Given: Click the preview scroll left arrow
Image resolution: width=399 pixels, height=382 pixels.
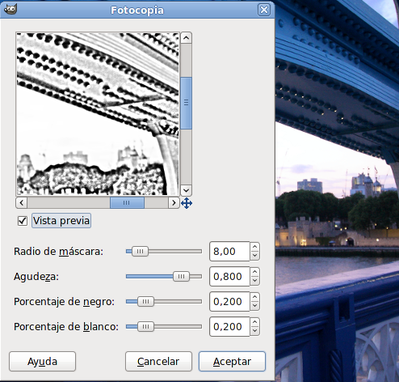Looking at the screenshot, I should (21, 203).
